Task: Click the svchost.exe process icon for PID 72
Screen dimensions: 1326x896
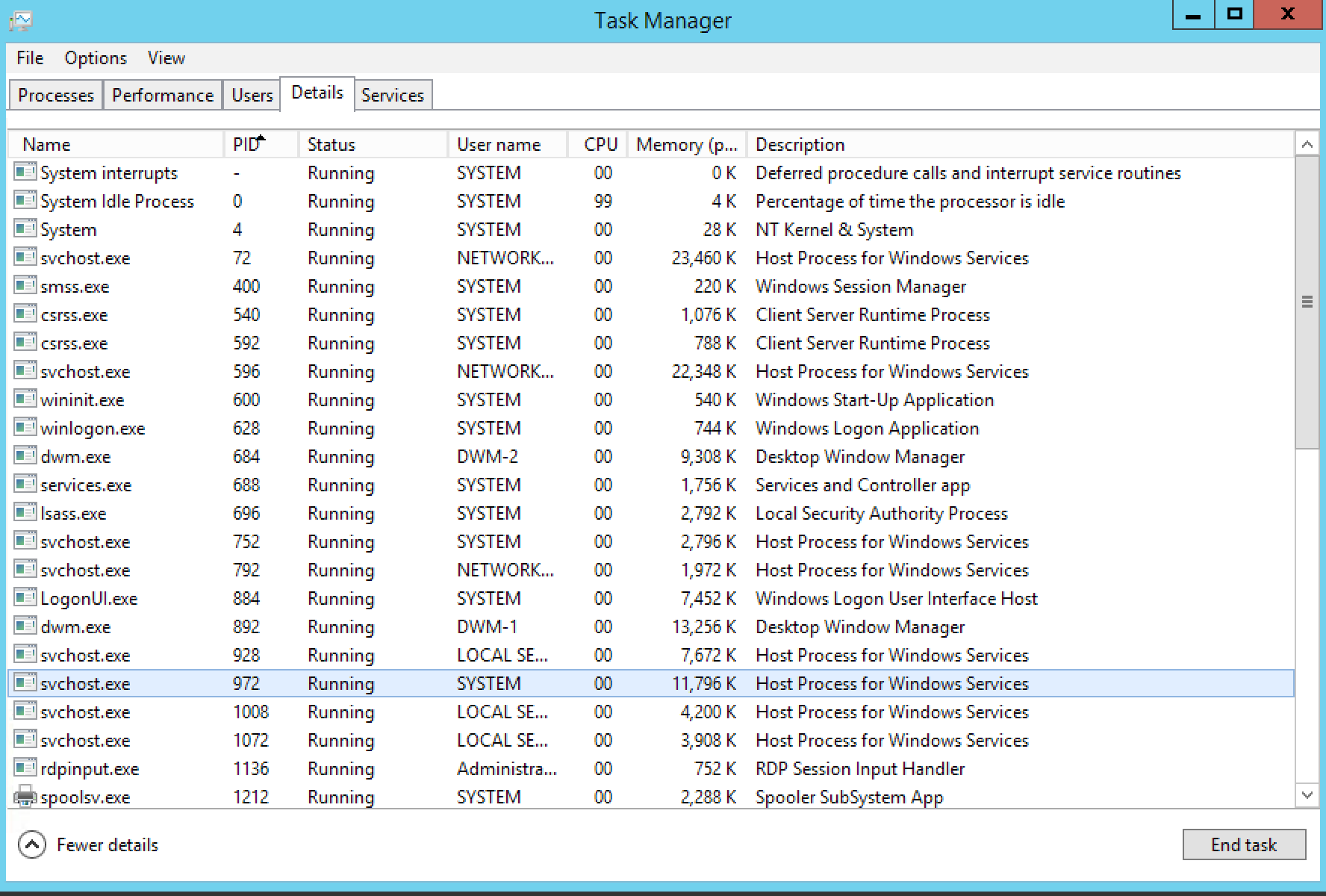Action: click(x=23, y=258)
